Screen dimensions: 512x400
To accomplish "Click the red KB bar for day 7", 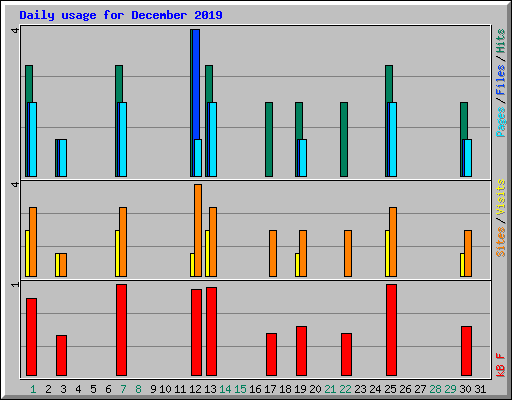I will pyautogui.click(x=121, y=330).
